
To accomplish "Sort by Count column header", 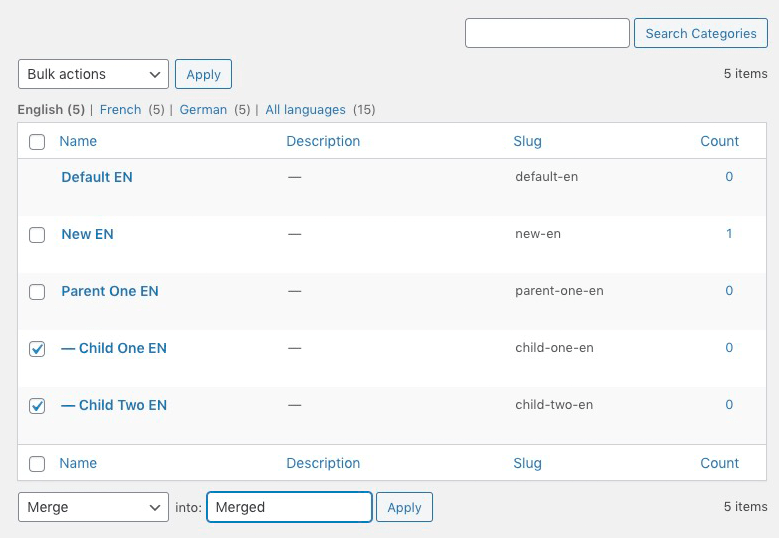I will 719,141.
